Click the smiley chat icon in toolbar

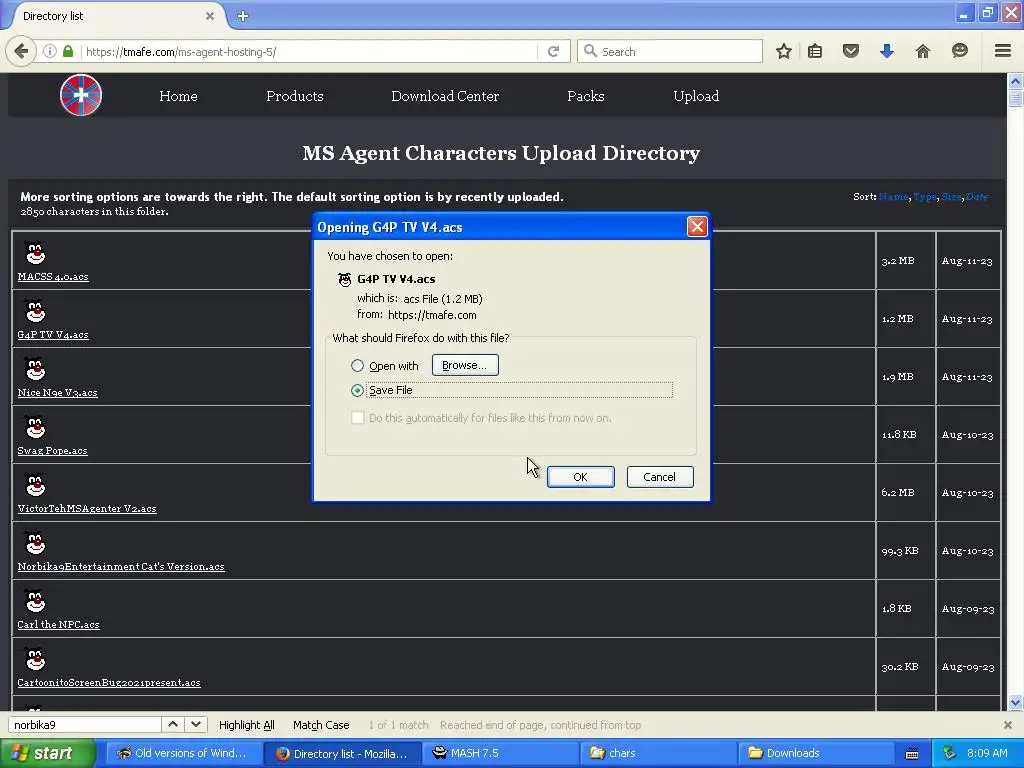[959, 51]
